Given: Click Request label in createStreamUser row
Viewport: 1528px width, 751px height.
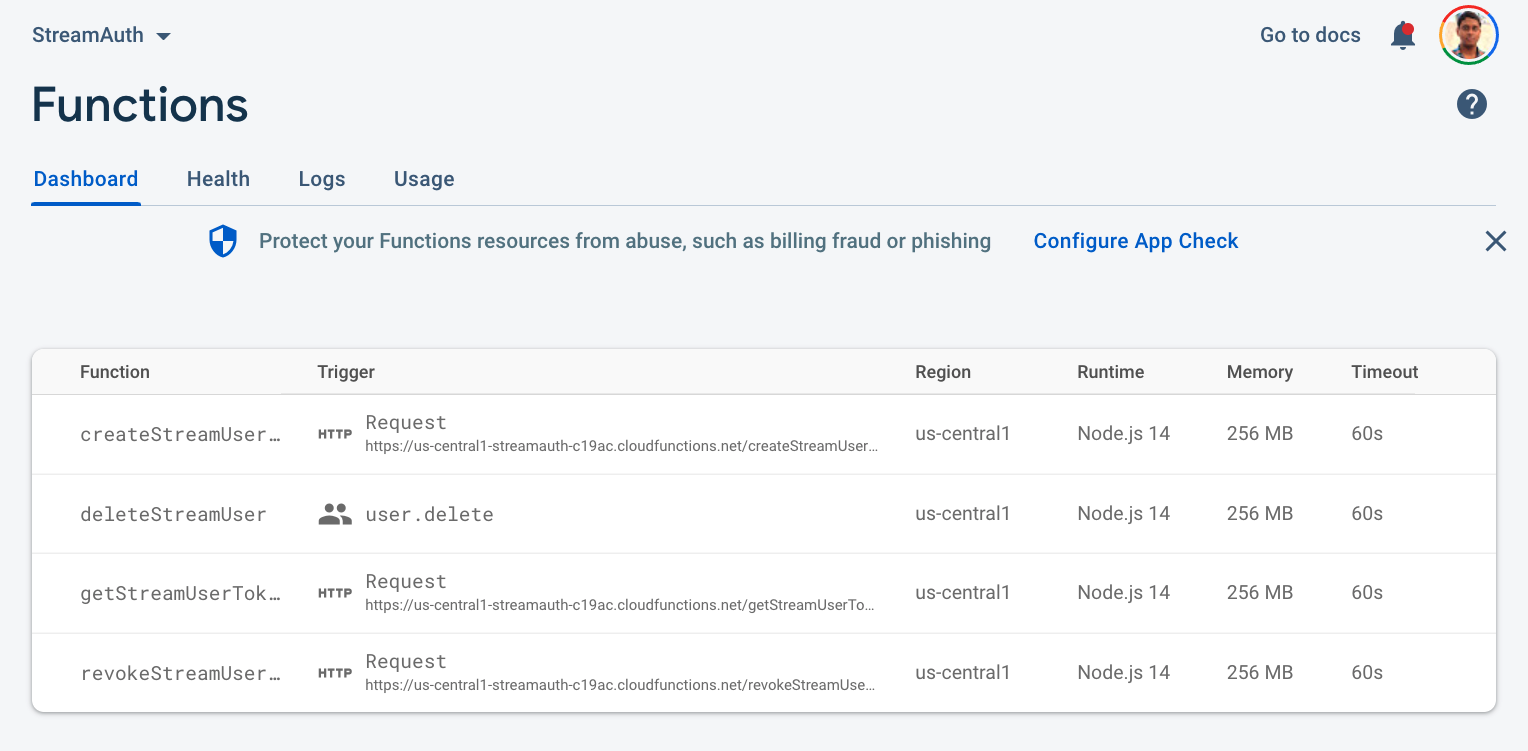Looking at the screenshot, I should point(406,423).
